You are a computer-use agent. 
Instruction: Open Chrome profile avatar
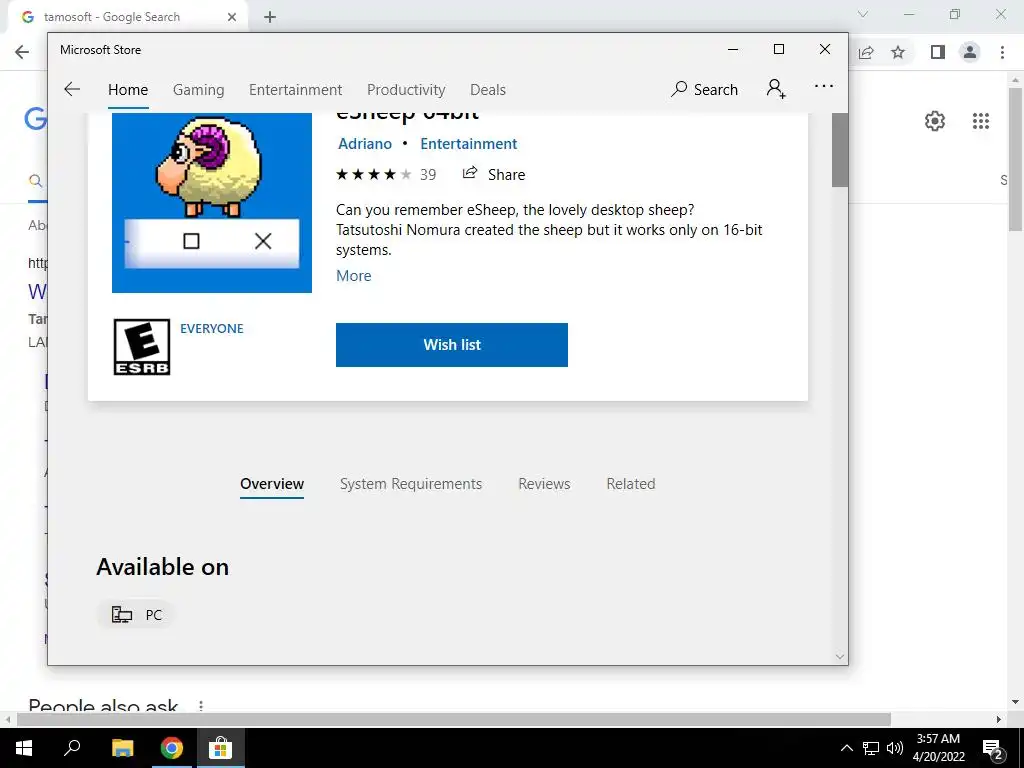(970, 52)
